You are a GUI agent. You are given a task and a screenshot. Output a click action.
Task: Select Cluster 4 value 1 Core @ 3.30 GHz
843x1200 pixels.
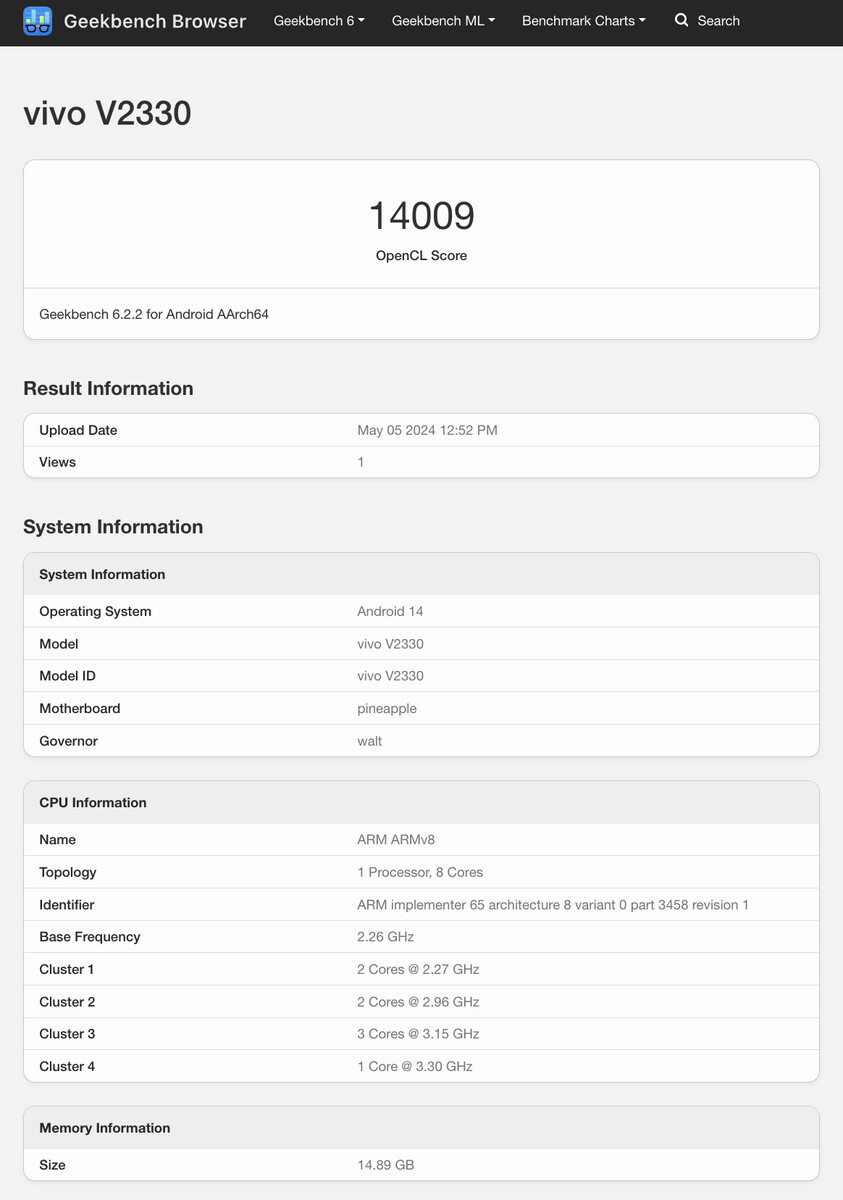click(415, 1066)
